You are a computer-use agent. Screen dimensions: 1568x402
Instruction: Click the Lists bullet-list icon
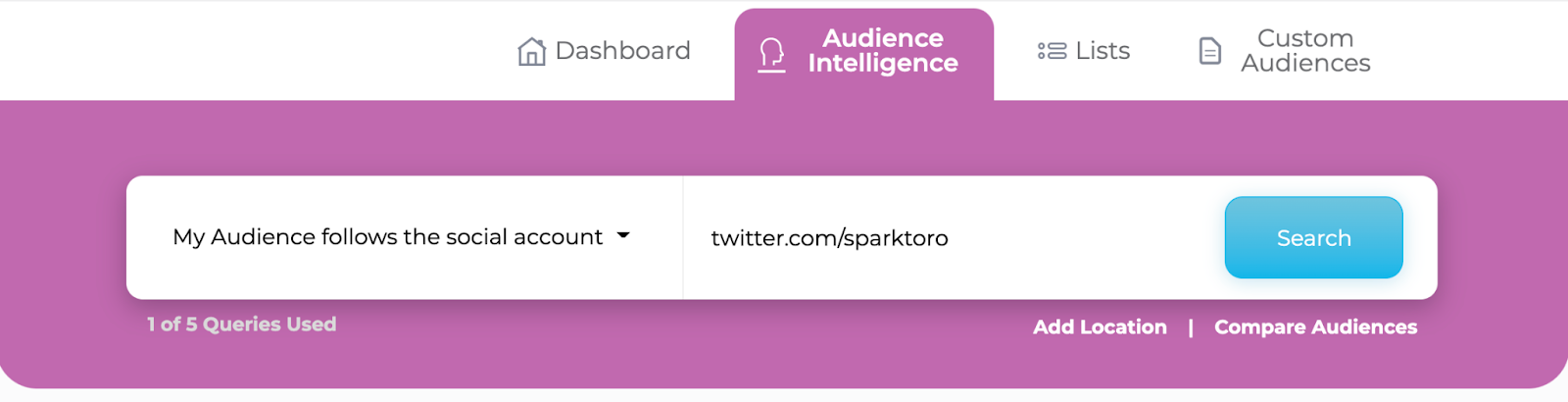[1052, 51]
